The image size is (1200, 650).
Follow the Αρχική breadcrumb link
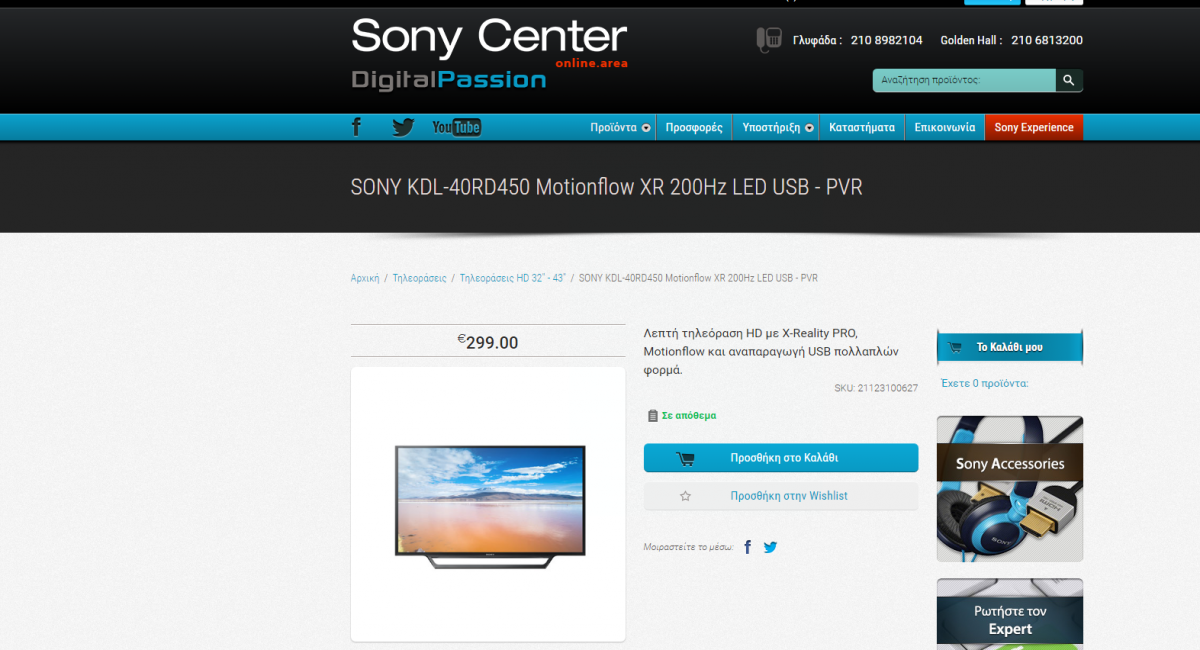coord(365,278)
